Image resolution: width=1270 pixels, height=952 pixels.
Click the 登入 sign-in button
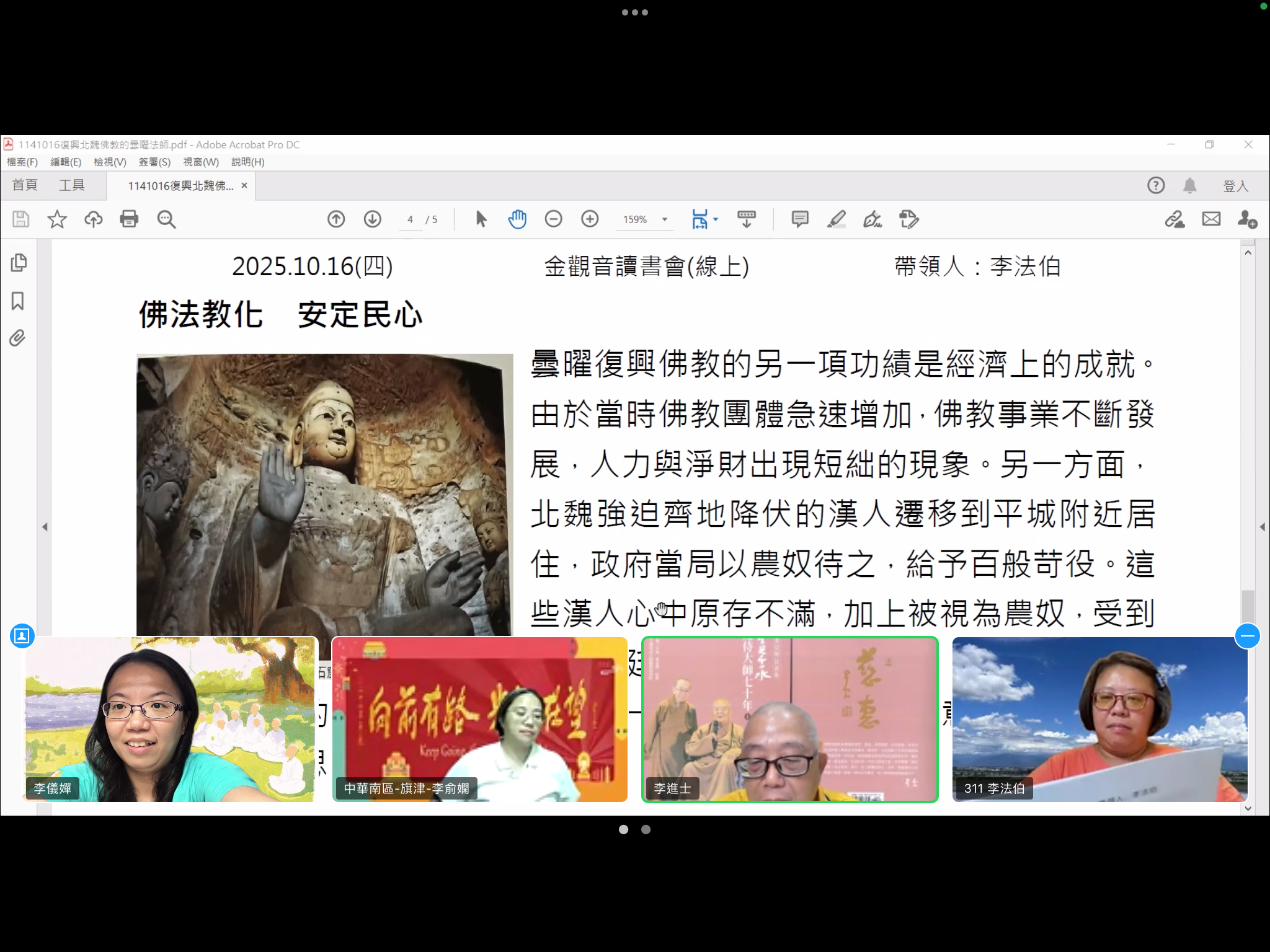coord(1235,186)
